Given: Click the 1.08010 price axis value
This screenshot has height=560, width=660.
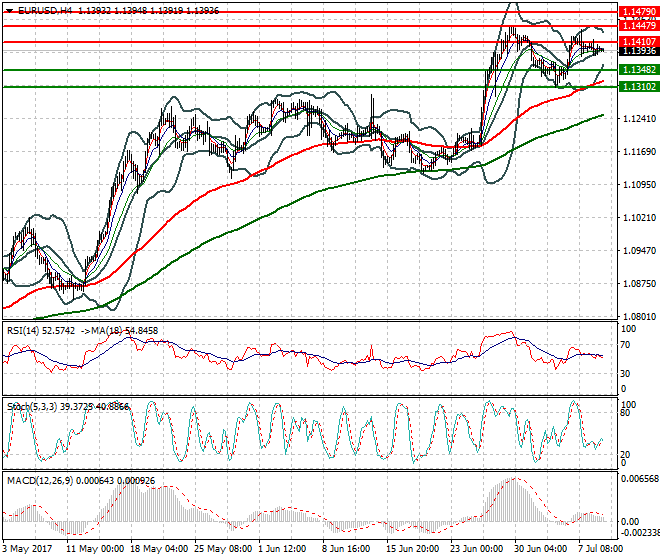Looking at the screenshot, I should click(x=639, y=317).
